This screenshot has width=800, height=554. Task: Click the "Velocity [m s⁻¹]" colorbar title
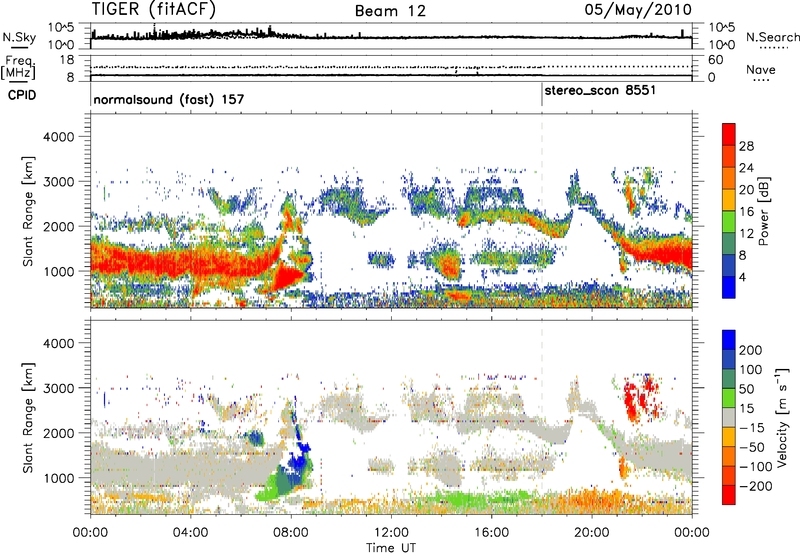point(782,417)
